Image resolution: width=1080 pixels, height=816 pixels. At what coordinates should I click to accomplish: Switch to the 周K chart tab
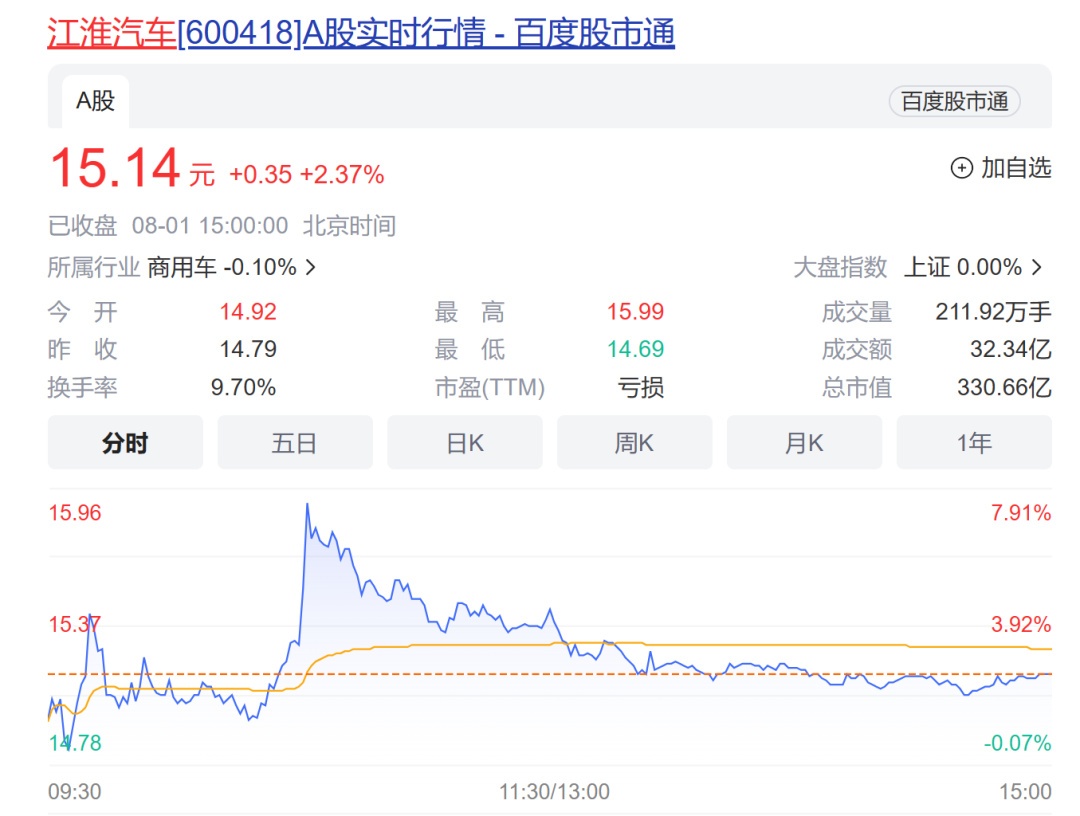pyautogui.click(x=634, y=443)
